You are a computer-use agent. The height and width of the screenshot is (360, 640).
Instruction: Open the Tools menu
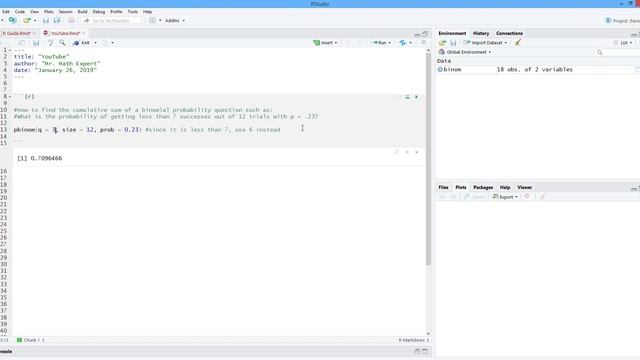point(133,12)
